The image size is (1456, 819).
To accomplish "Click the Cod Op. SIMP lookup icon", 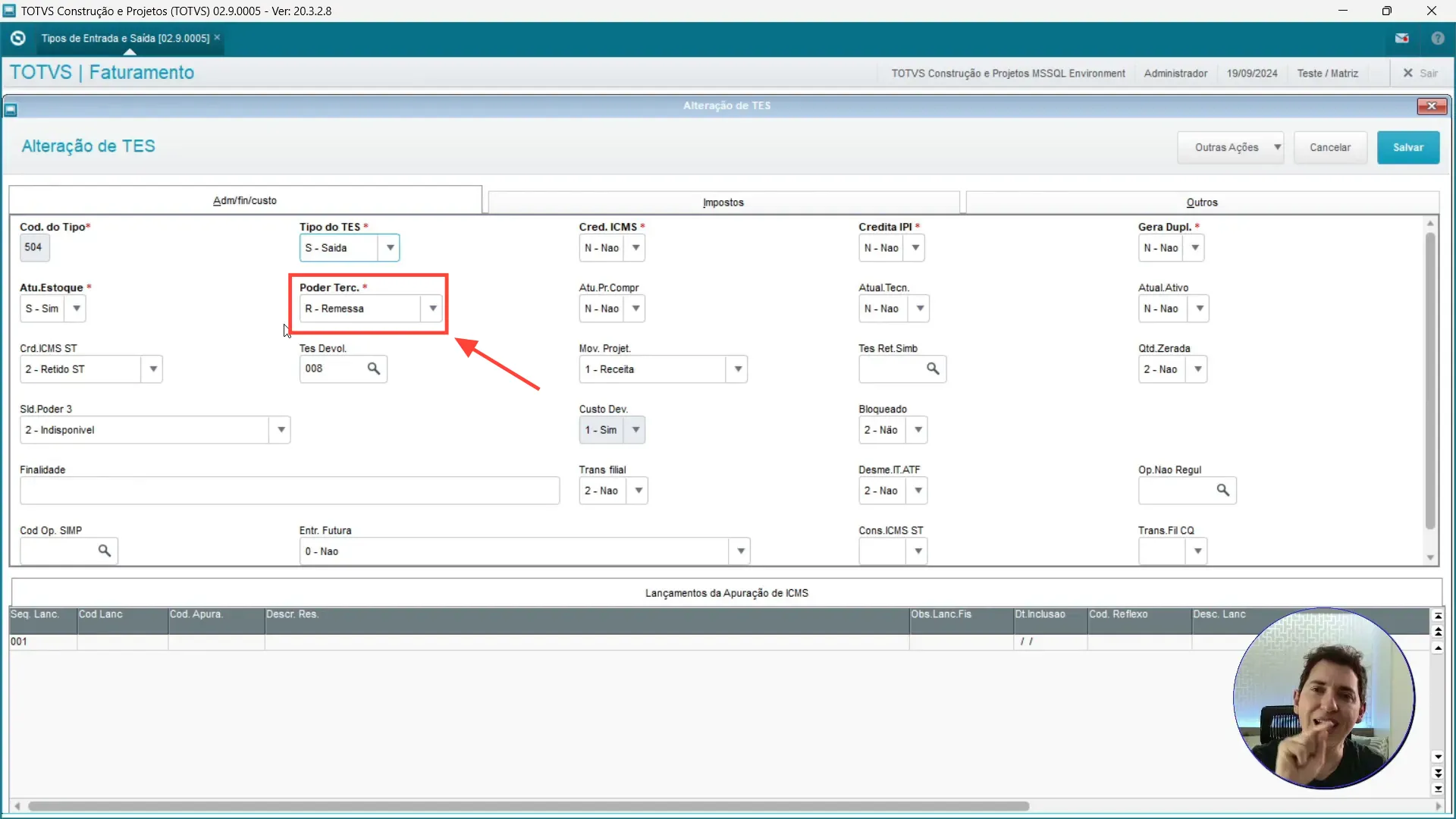I will click(x=105, y=551).
